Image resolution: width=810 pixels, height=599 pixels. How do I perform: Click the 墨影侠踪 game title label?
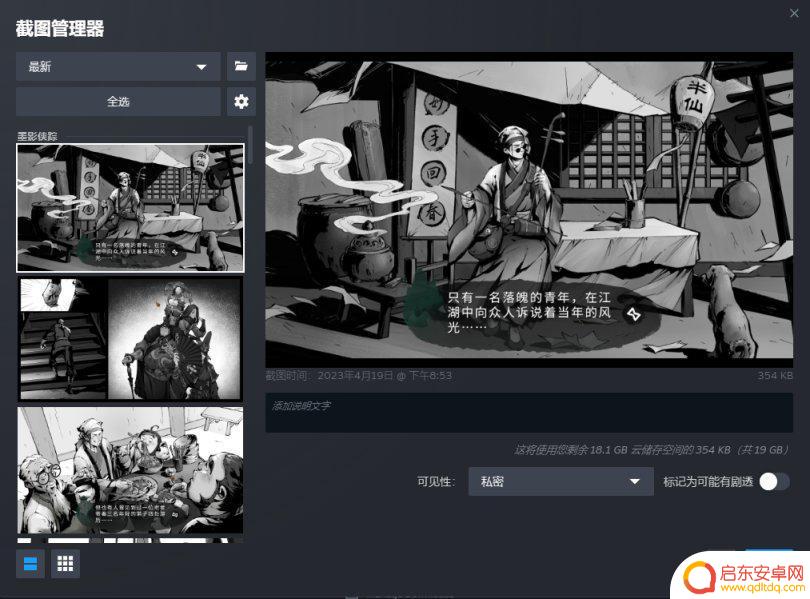[37, 136]
